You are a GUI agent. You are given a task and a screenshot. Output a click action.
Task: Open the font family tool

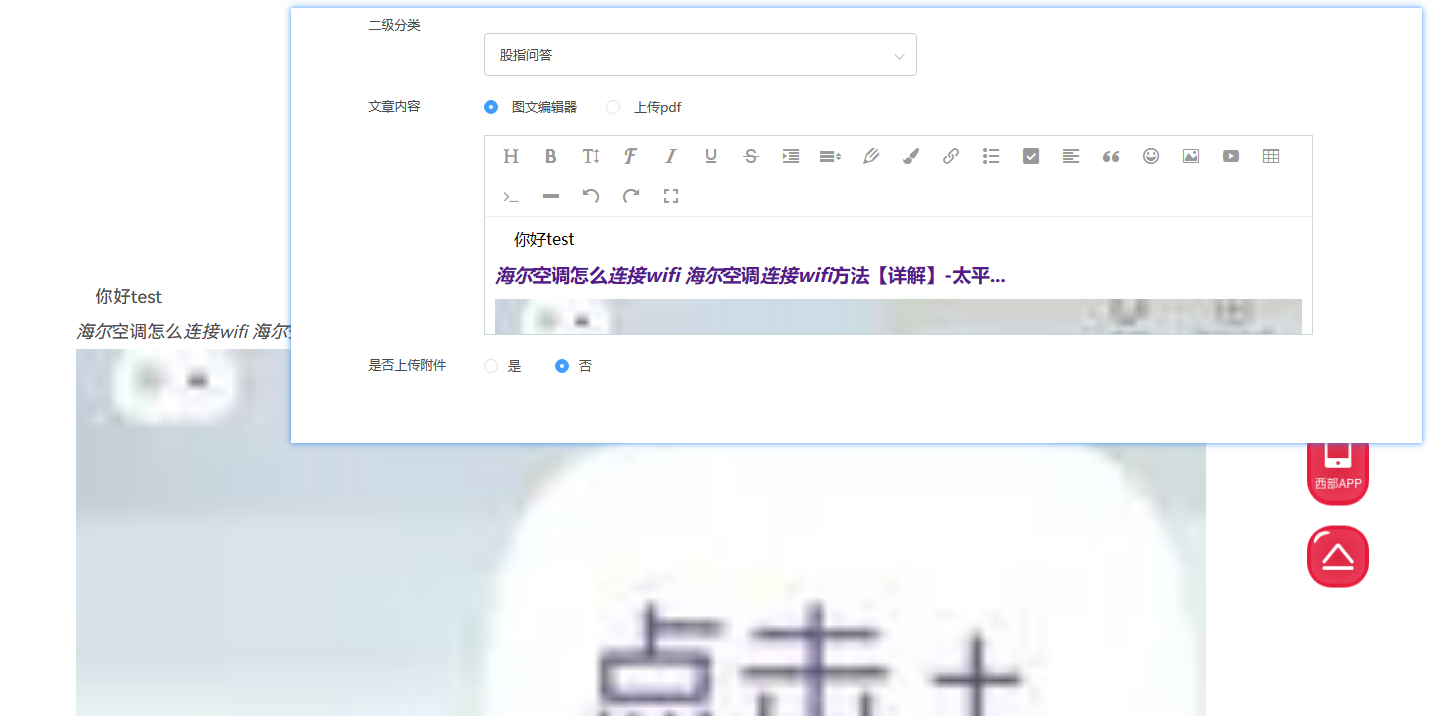631,156
